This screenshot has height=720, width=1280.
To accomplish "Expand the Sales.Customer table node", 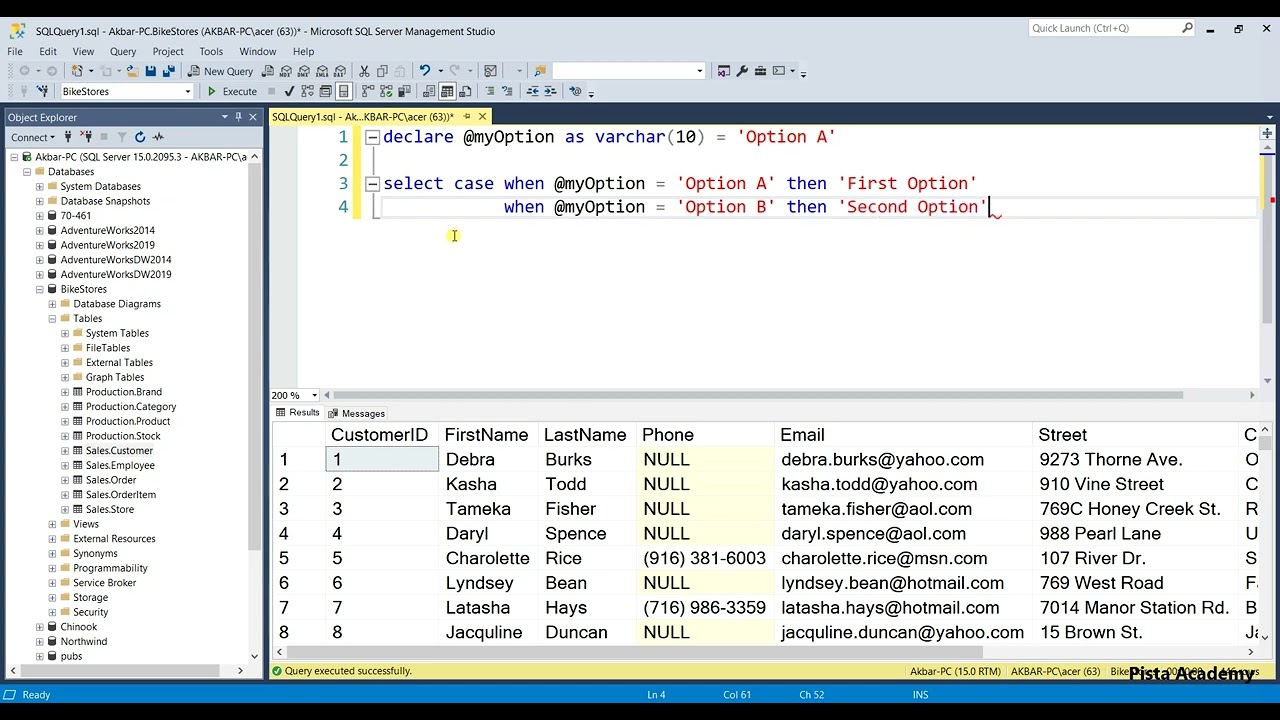I will (x=65, y=451).
